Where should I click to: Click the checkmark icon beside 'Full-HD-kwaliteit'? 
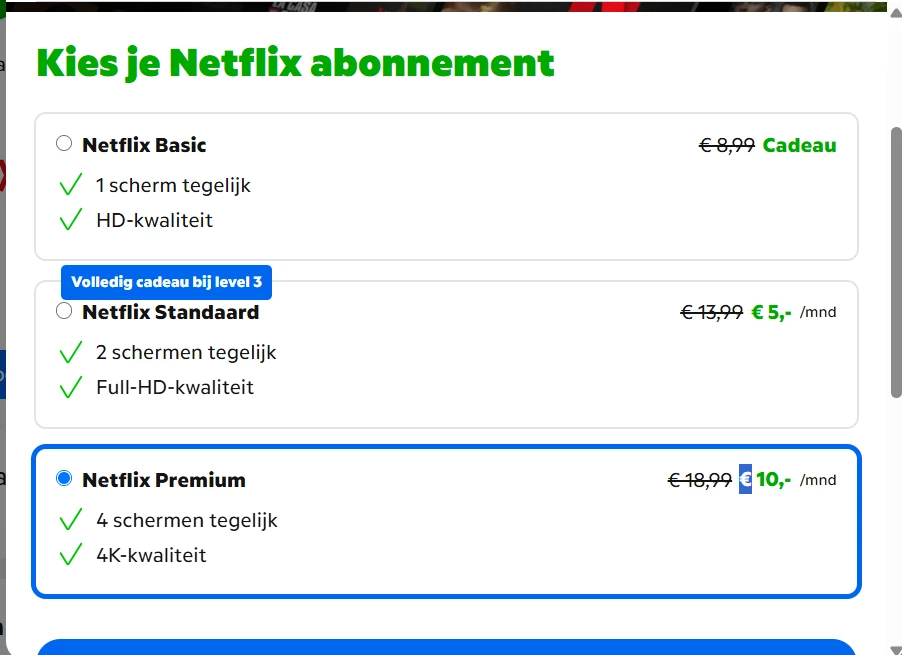click(70, 387)
